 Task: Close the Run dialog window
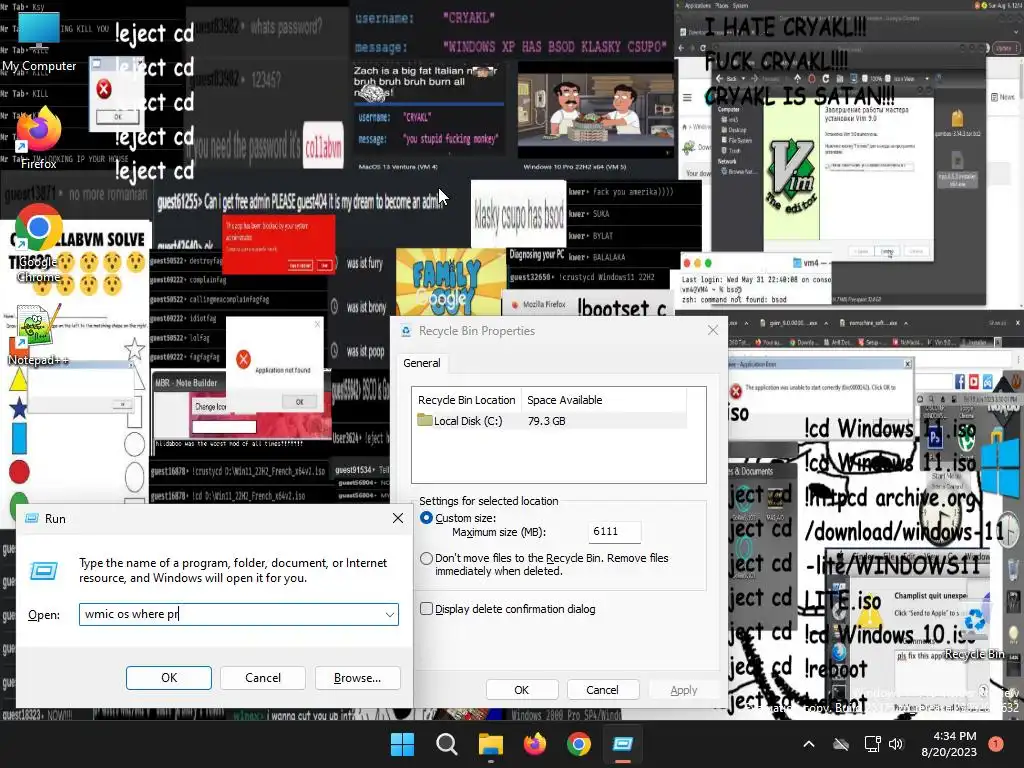(x=398, y=519)
